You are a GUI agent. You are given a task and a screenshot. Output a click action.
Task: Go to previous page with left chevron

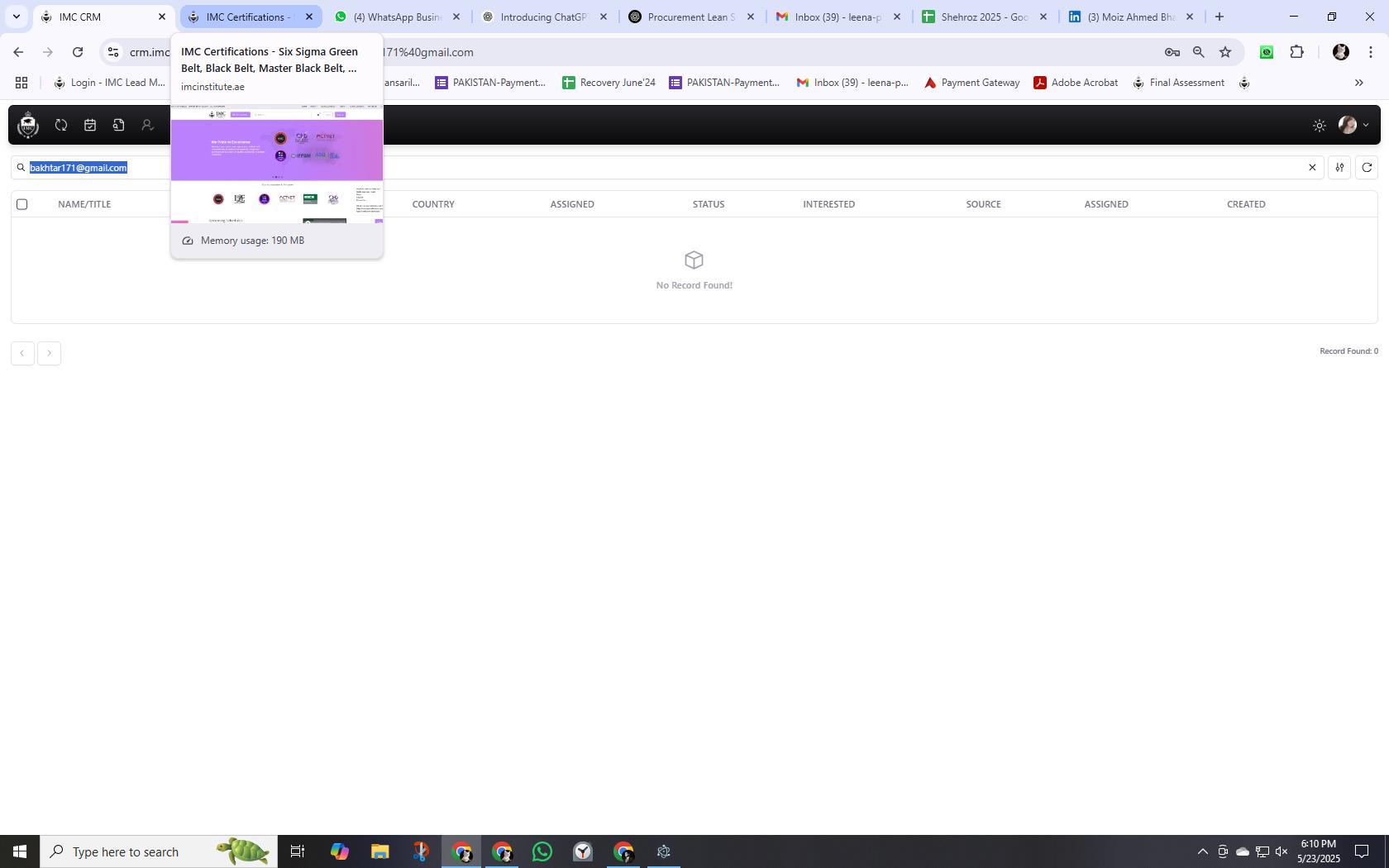(22, 354)
